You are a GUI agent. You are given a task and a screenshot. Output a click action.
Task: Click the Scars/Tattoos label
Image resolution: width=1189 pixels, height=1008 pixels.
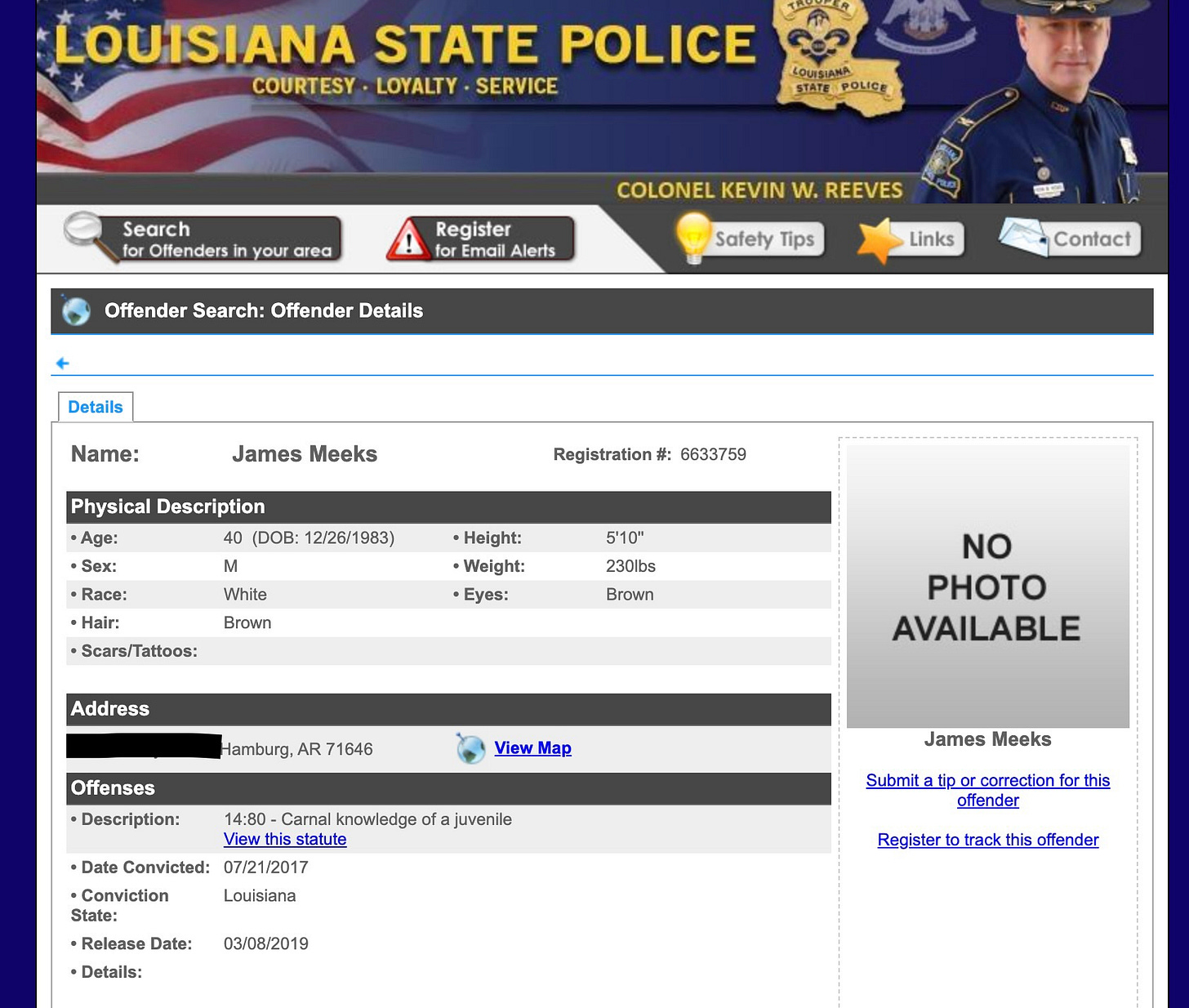coord(134,651)
